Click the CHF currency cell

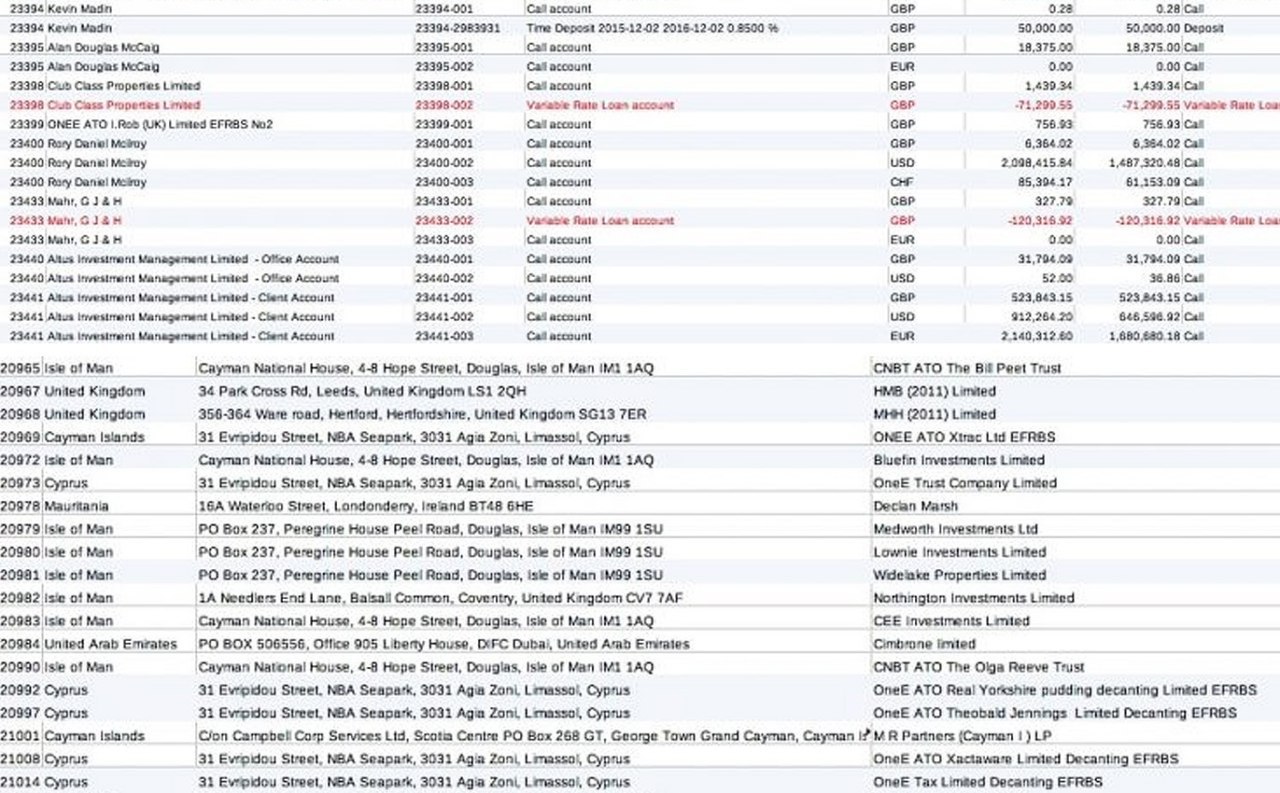902,182
